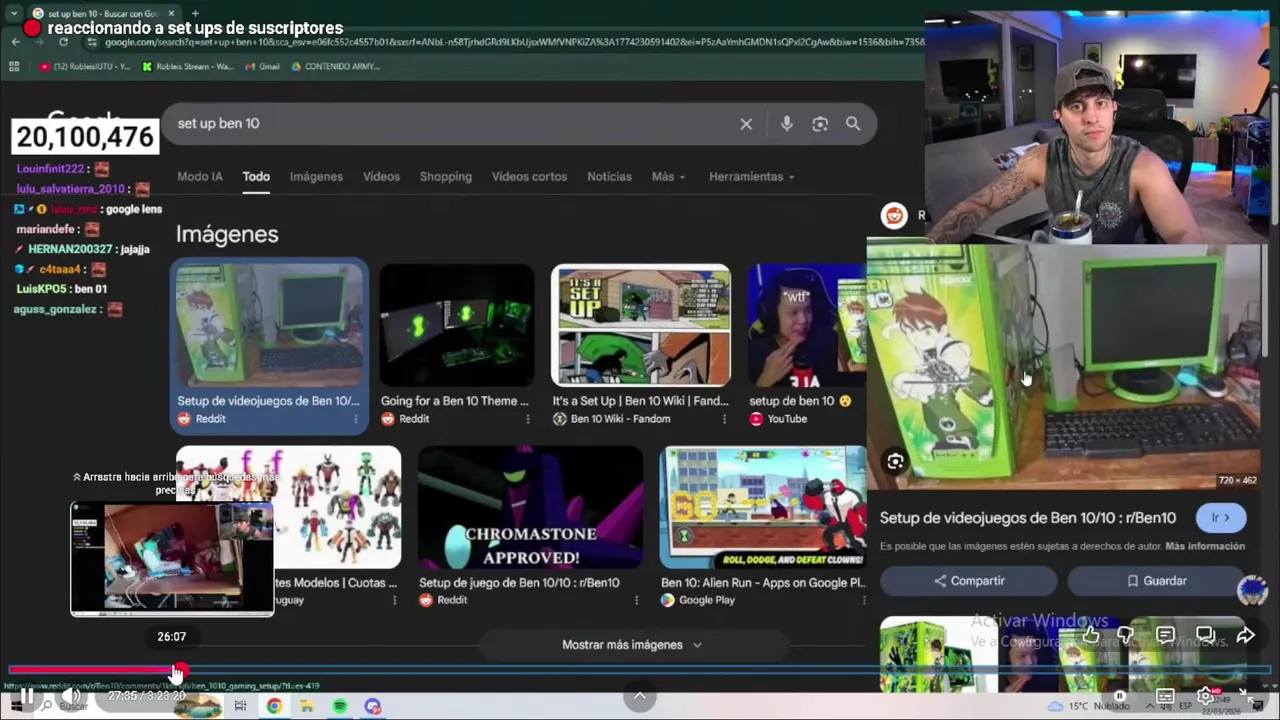This screenshot has height=720, width=1280.
Task: Open the 'Setup de videojuegos de Ben 10' Reddit thumbnail
Action: (269, 325)
